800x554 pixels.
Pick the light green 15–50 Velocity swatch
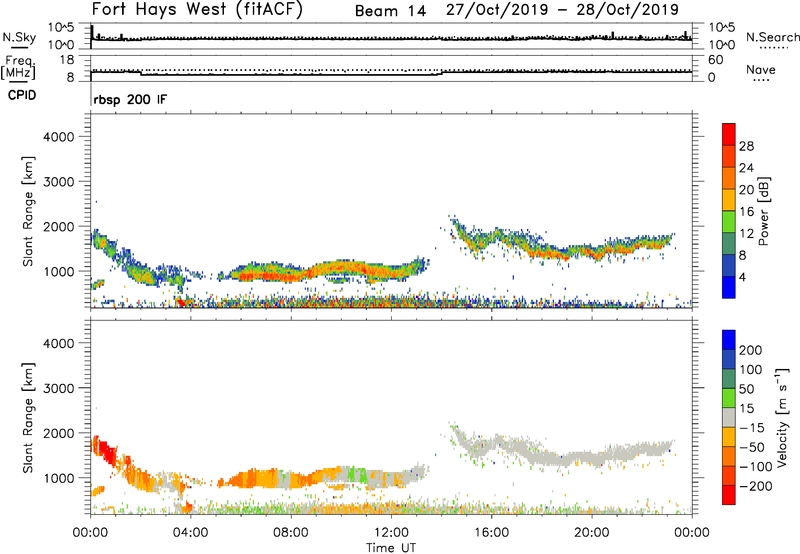pyautogui.click(x=729, y=398)
